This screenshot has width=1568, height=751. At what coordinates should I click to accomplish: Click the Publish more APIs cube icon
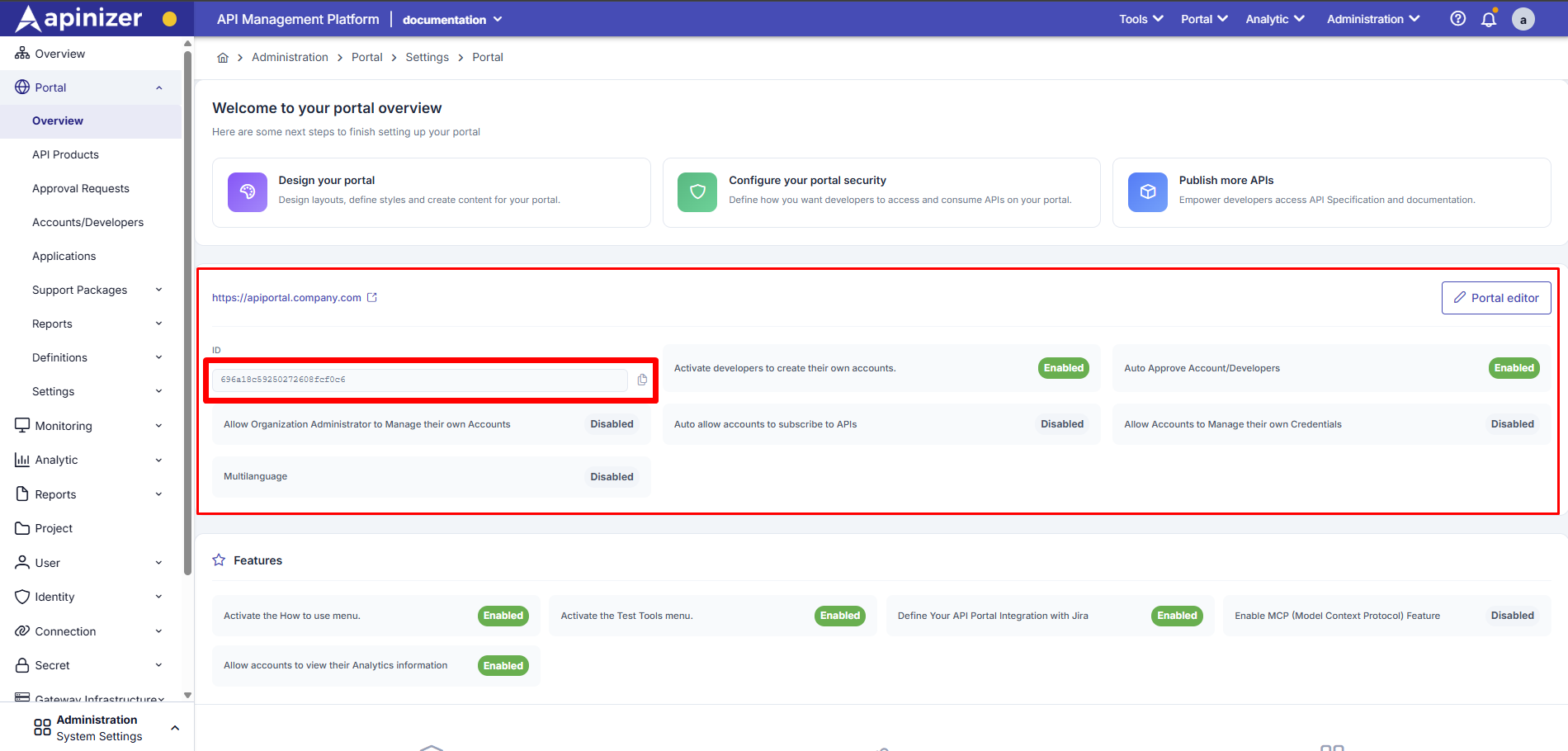pos(1147,192)
